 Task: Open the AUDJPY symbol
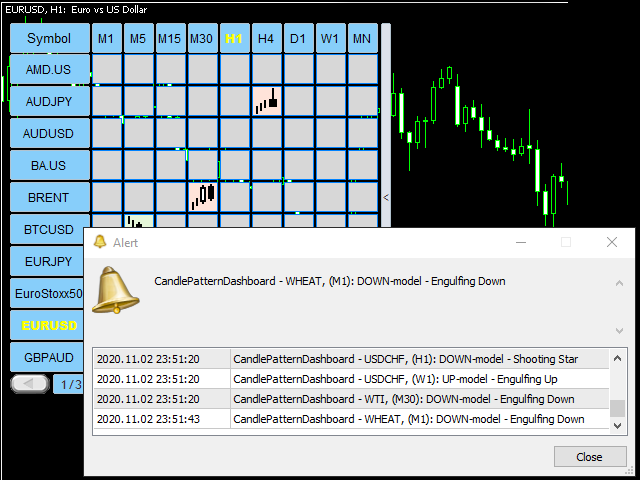(49, 102)
